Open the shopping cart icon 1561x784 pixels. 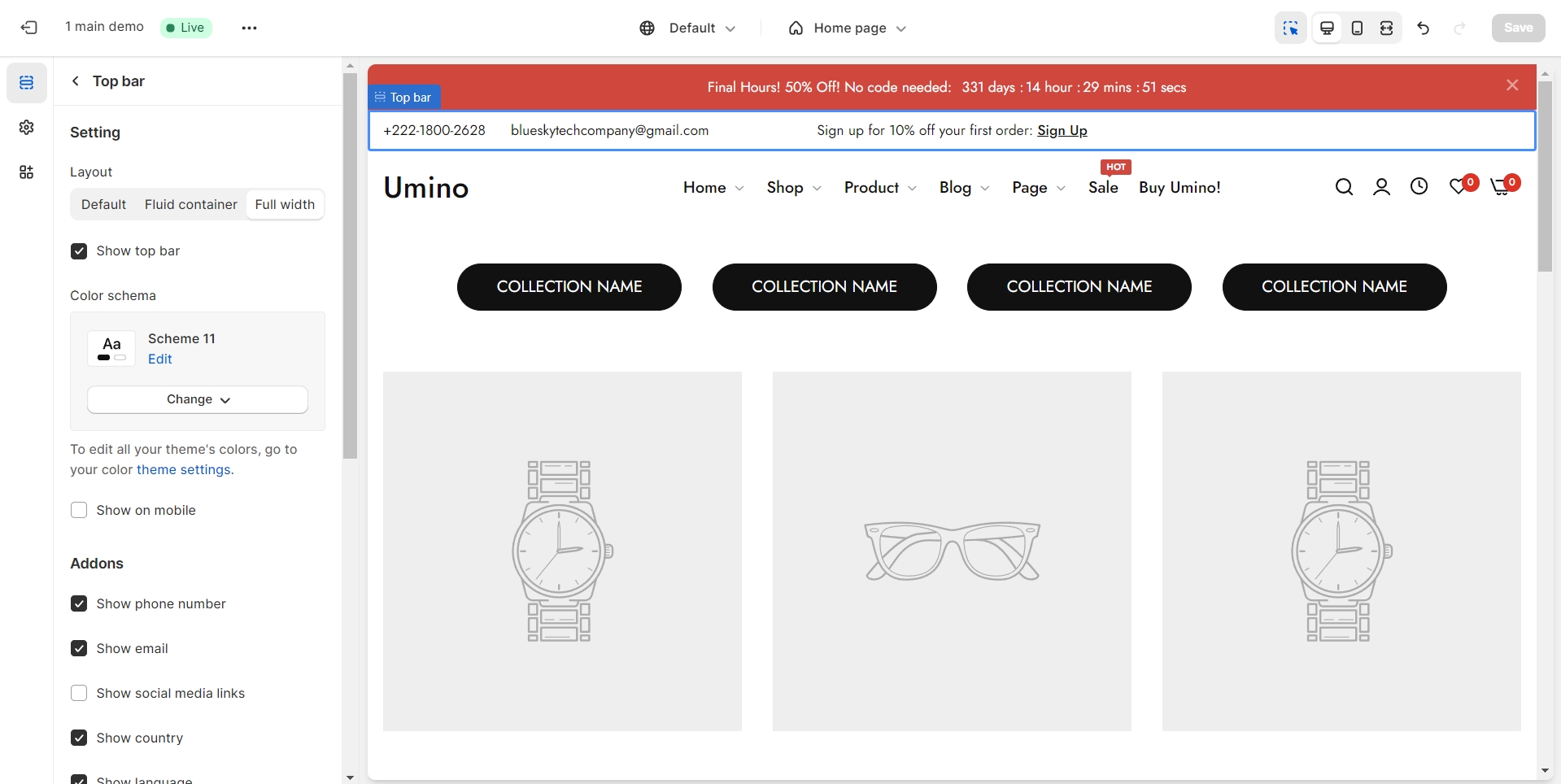pos(1501,187)
